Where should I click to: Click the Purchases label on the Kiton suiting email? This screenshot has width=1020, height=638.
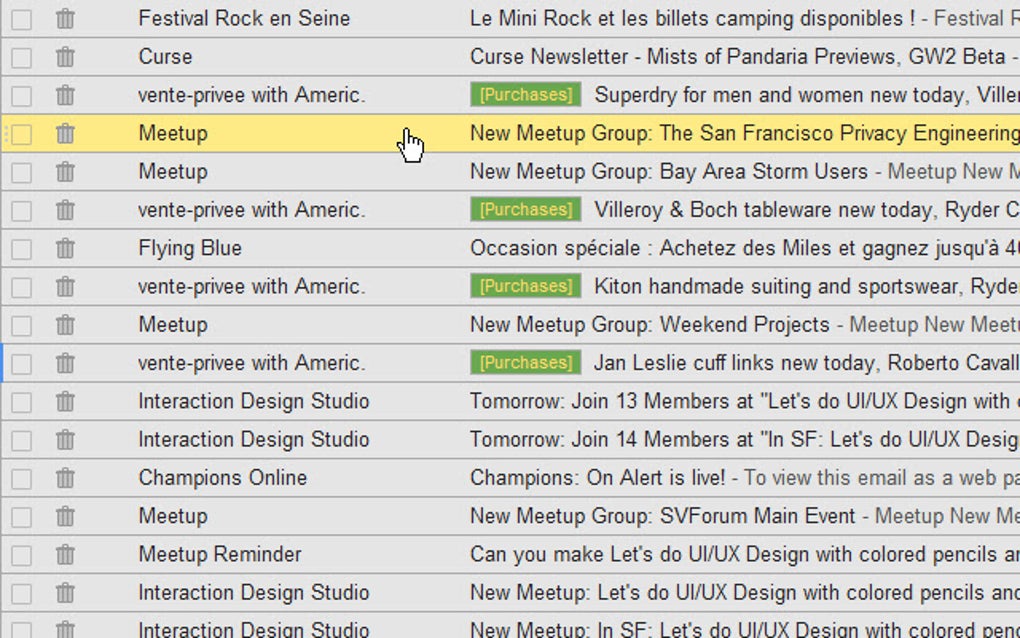(524, 286)
